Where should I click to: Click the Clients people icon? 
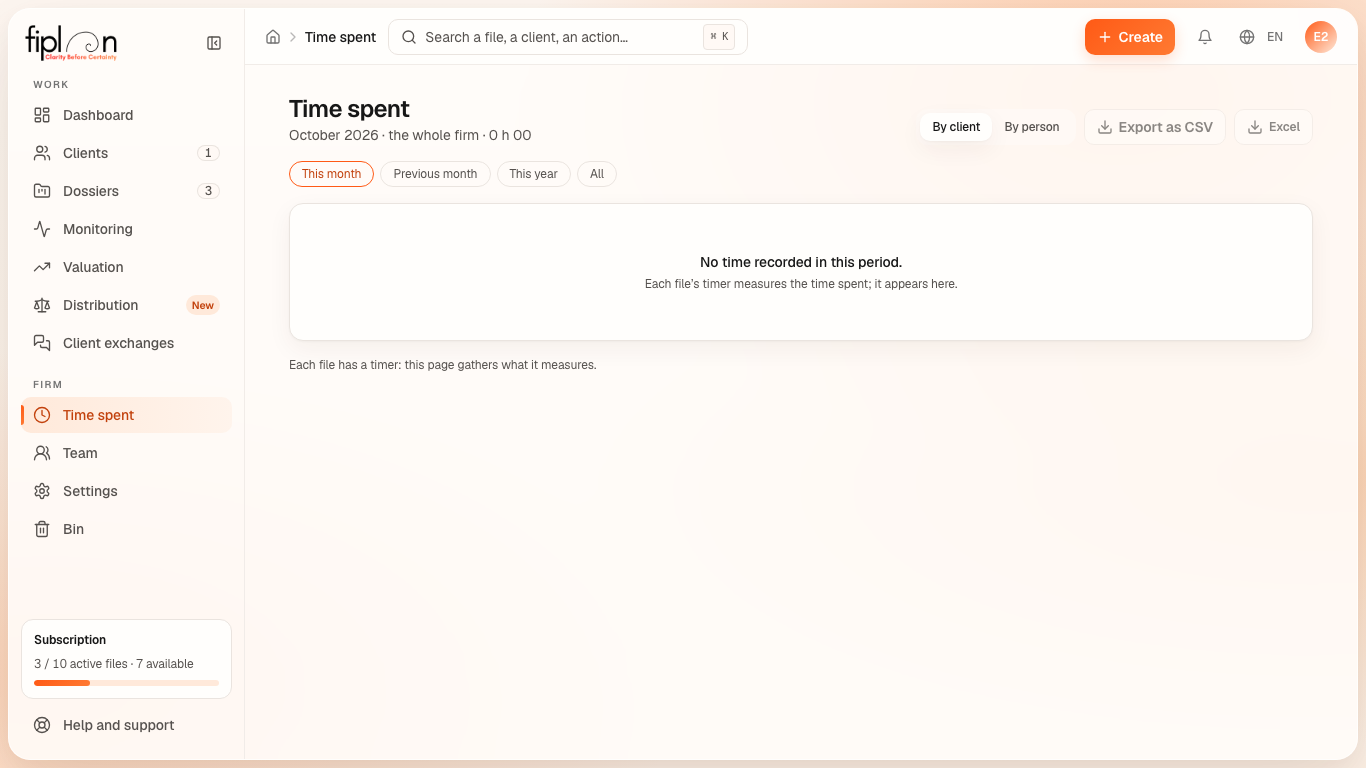click(x=42, y=153)
